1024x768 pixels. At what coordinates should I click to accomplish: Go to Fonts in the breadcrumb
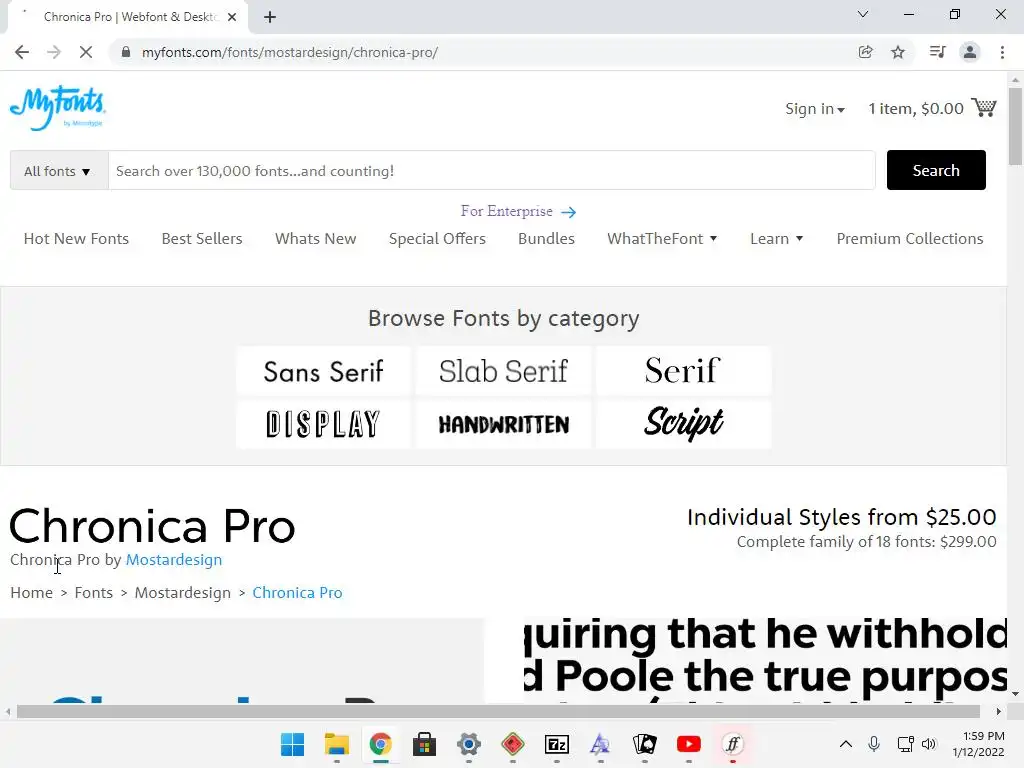(x=93, y=592)
